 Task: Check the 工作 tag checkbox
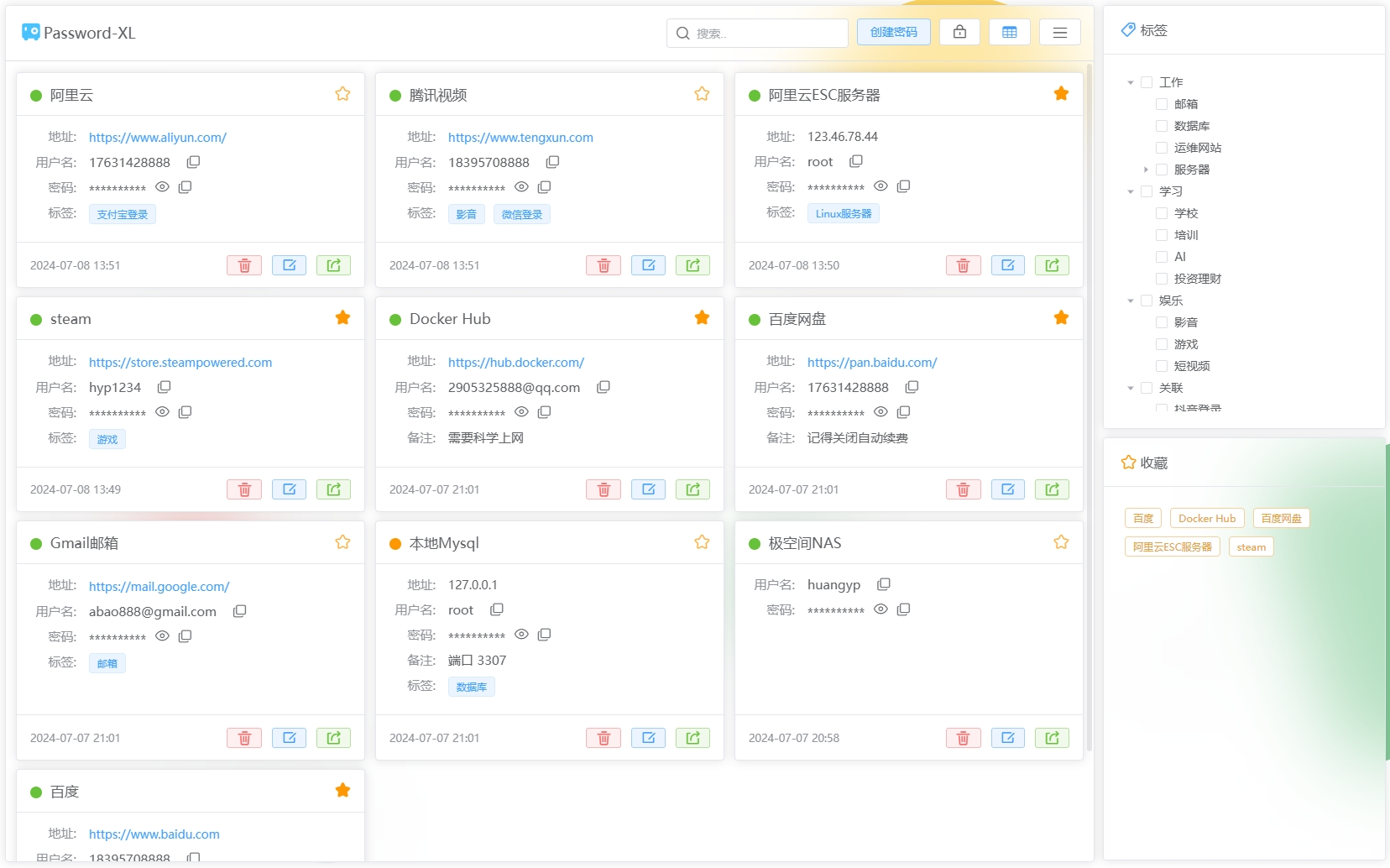1147,82
